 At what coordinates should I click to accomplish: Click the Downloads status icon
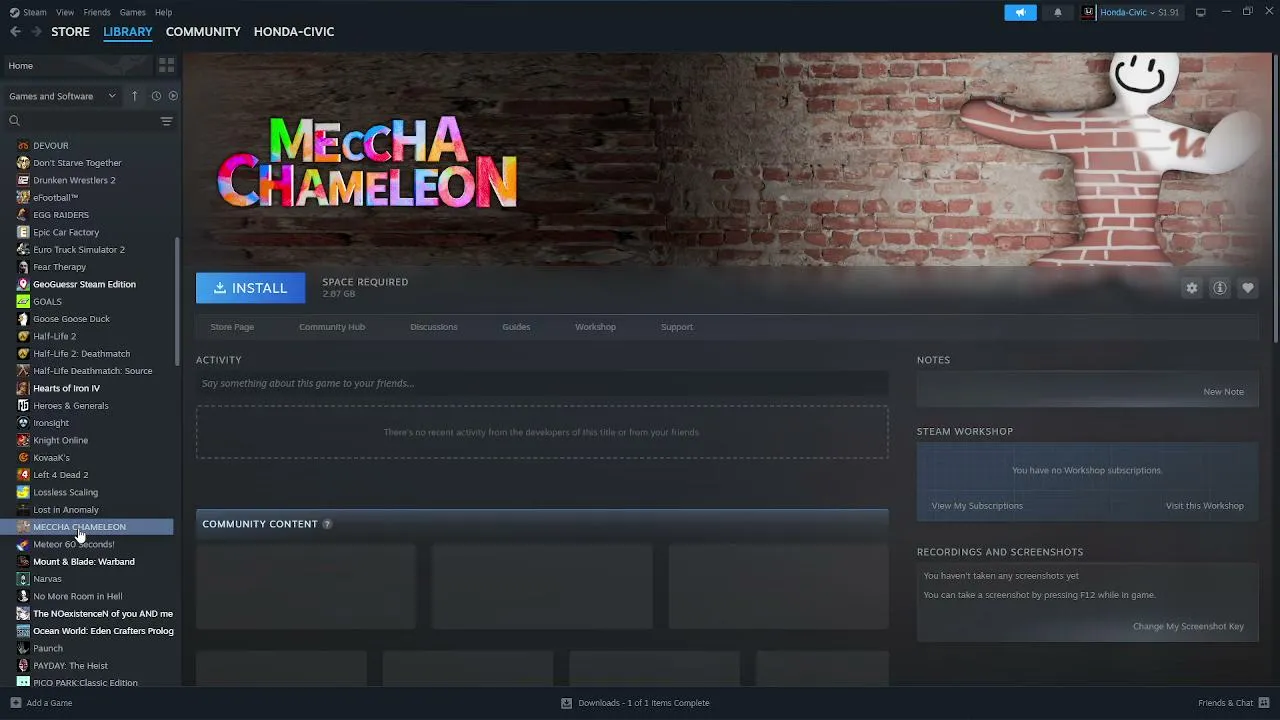click(x=567, y=703)
